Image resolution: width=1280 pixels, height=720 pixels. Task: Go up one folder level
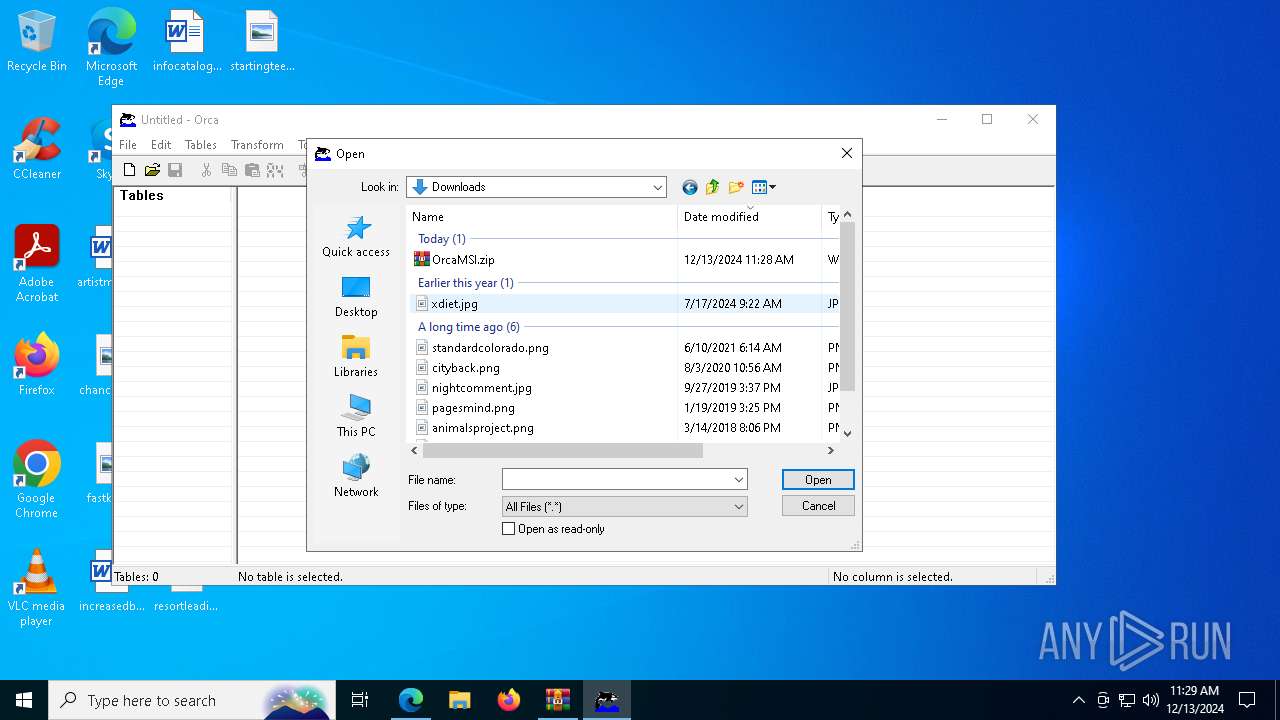pyautogui.click(x=713, y=187)
